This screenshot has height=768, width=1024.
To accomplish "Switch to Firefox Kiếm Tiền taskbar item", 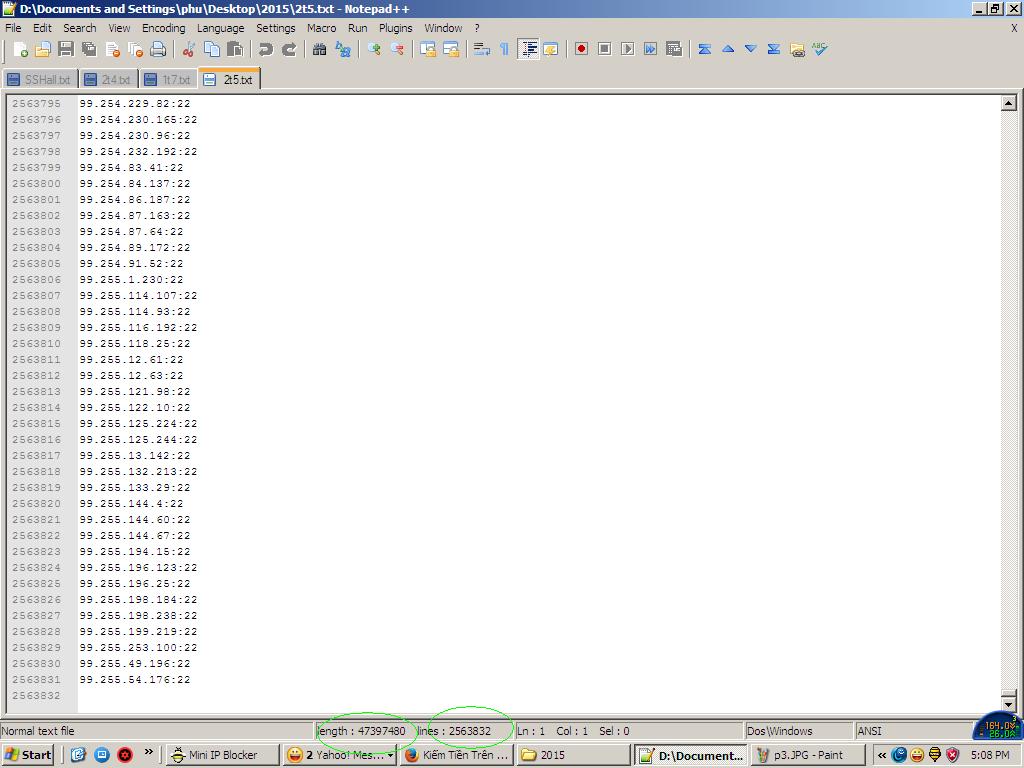I will coord(456,755).
